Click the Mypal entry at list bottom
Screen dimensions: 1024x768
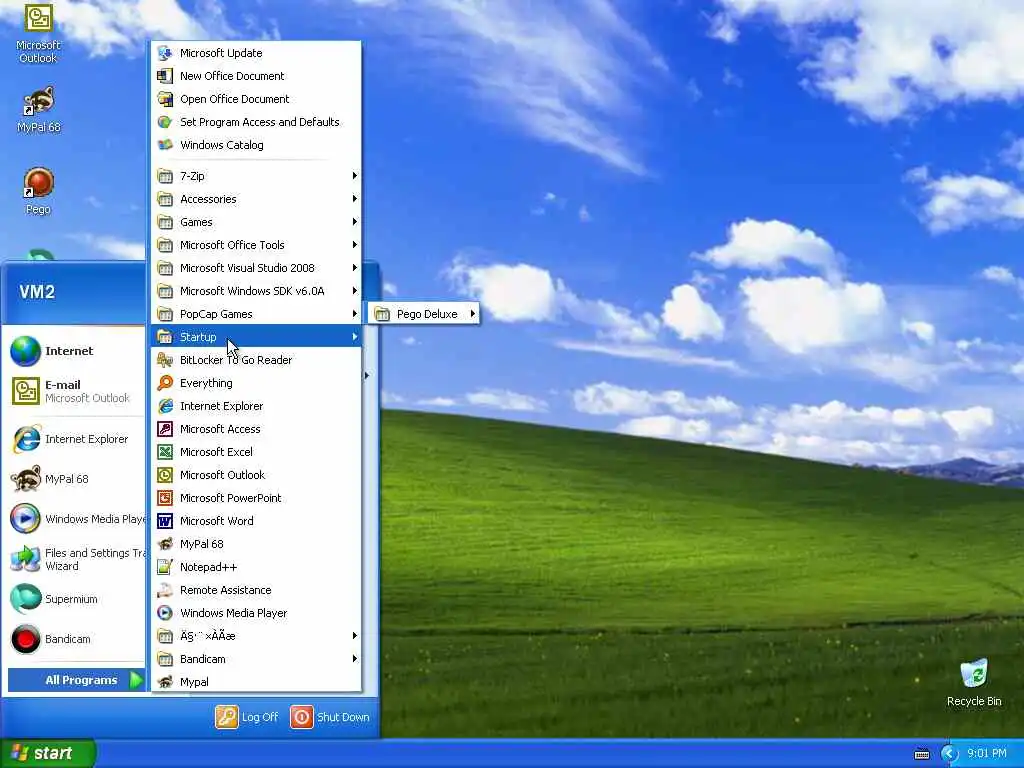tap(256, 682)
